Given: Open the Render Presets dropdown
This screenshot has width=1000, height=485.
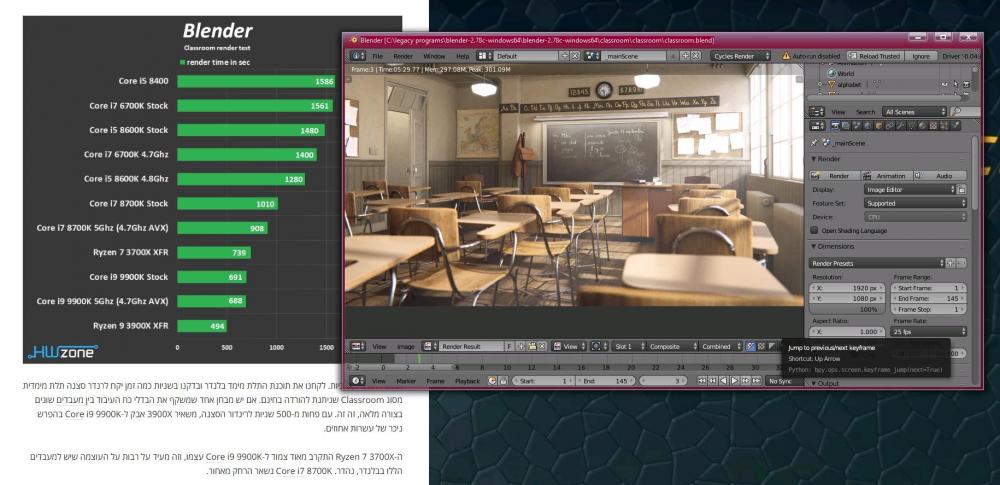Looking at the screenshot, I should (x=878, y=263).
